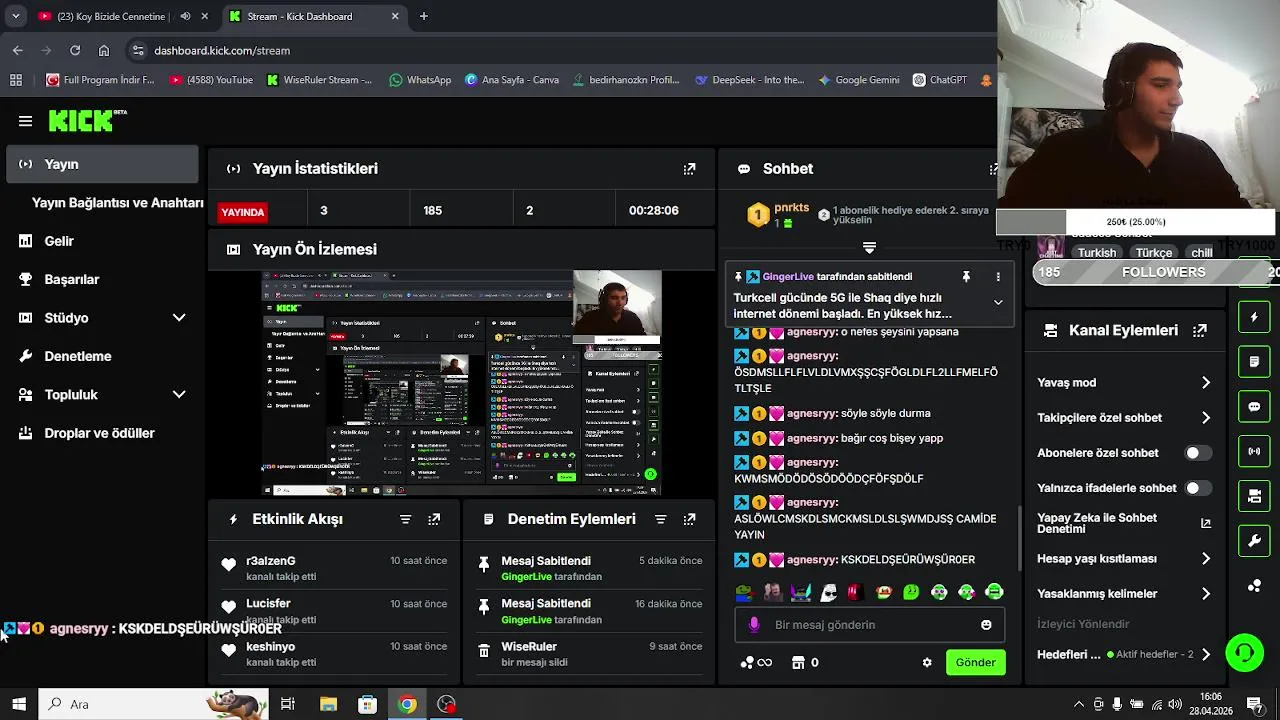The height and width of the screenshot is (720, 1280).
Task: Select Yayın in the sidebar
Action: [x=102, y=164]
